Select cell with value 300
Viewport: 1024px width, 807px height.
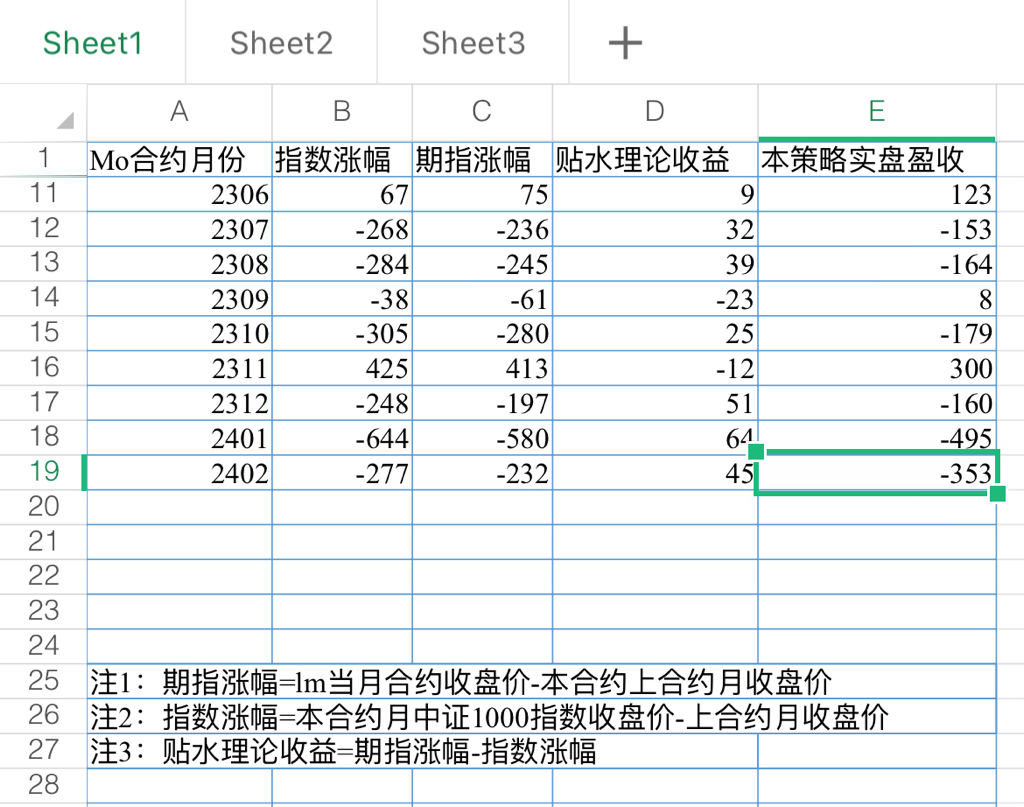point(877,368)
